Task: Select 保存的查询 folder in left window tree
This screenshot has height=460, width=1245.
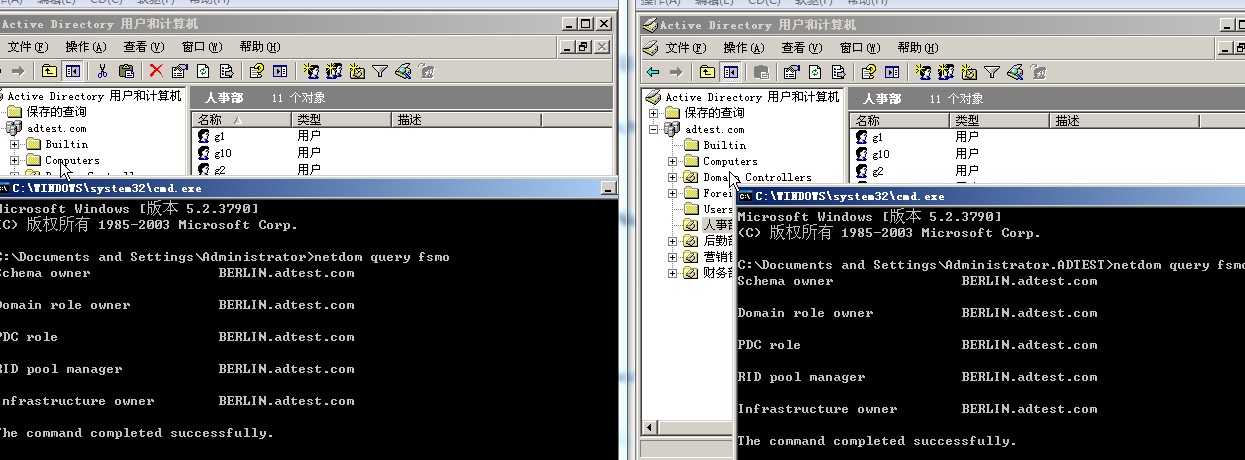Action: [58, 112]
